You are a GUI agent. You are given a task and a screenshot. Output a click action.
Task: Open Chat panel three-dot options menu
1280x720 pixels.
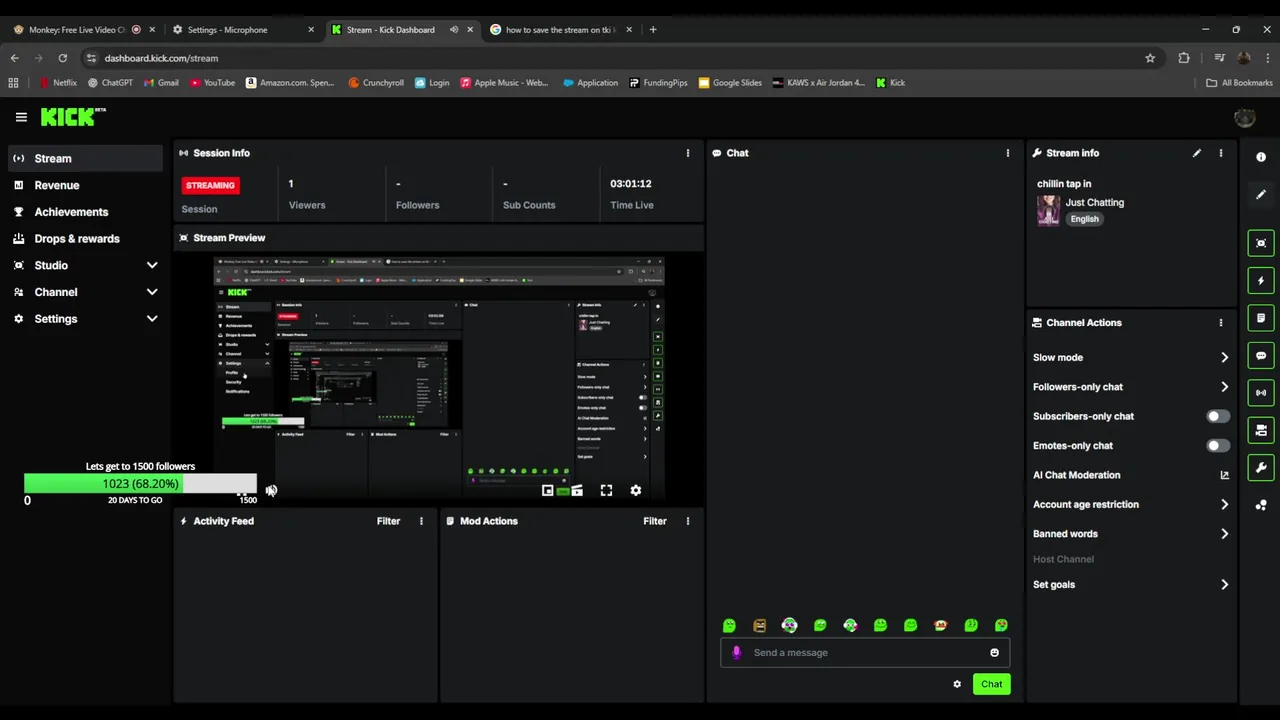click(1007, 153)
